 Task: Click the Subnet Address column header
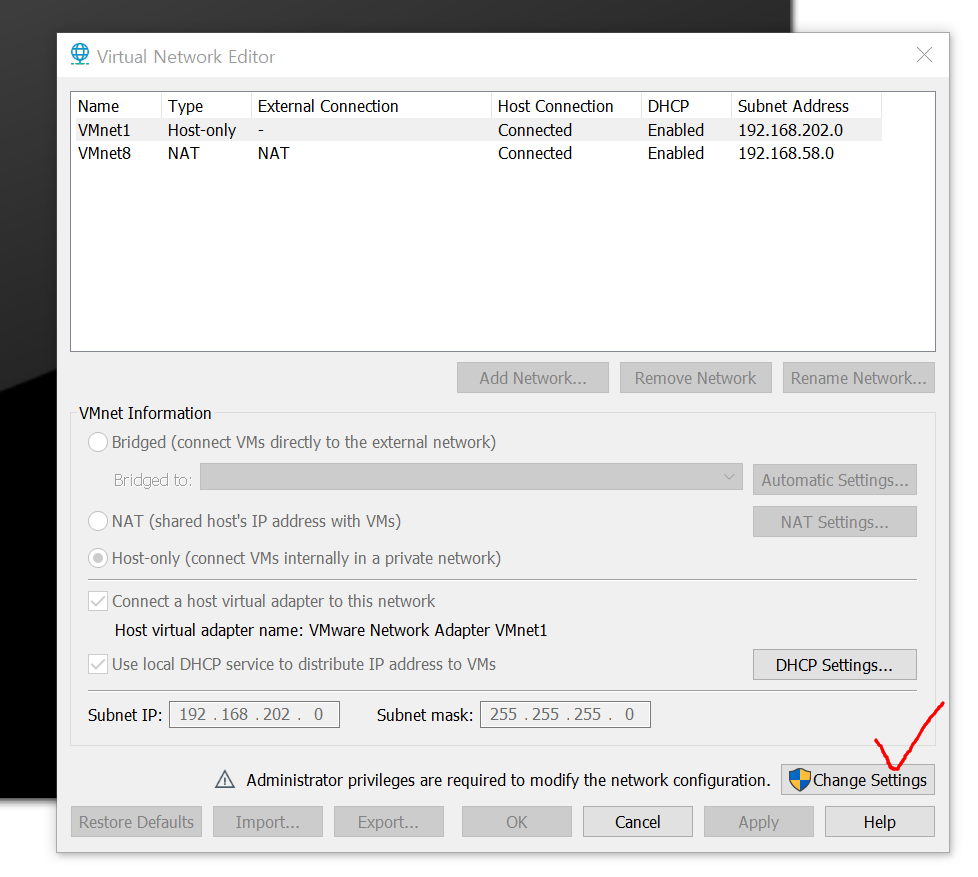pos(806,106)
